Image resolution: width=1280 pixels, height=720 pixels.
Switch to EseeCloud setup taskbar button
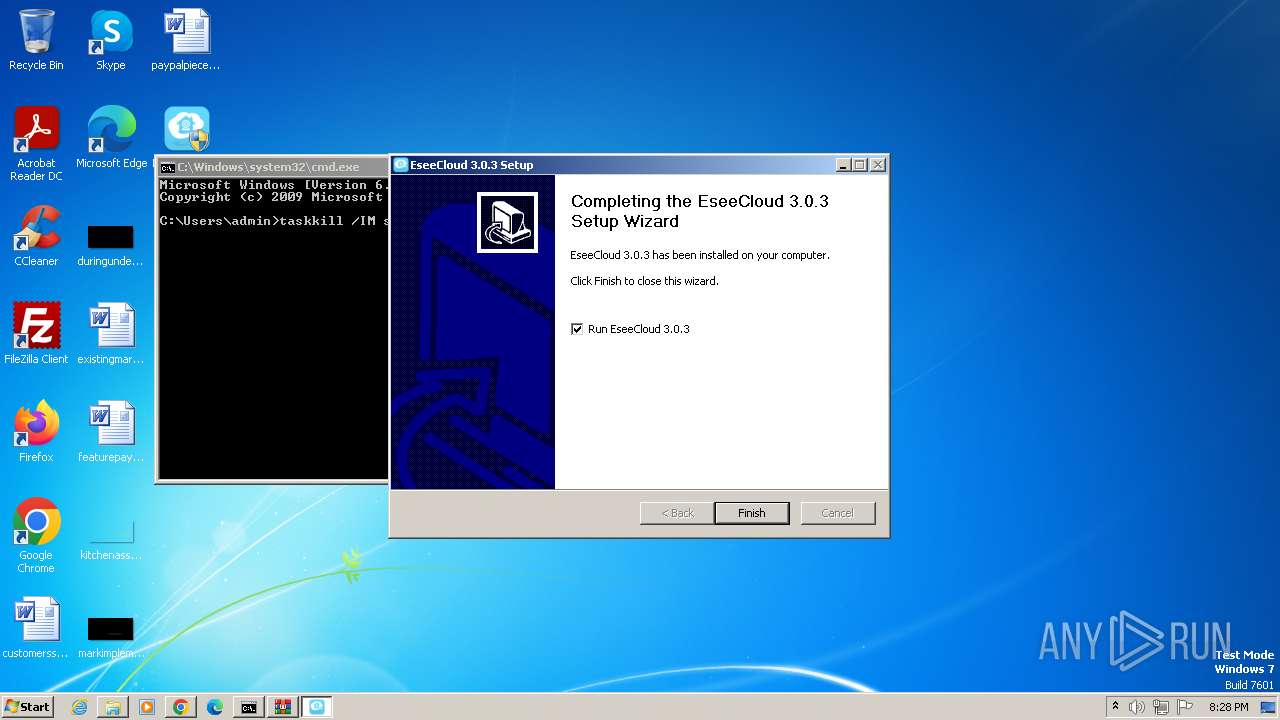(x=317, y=707)
